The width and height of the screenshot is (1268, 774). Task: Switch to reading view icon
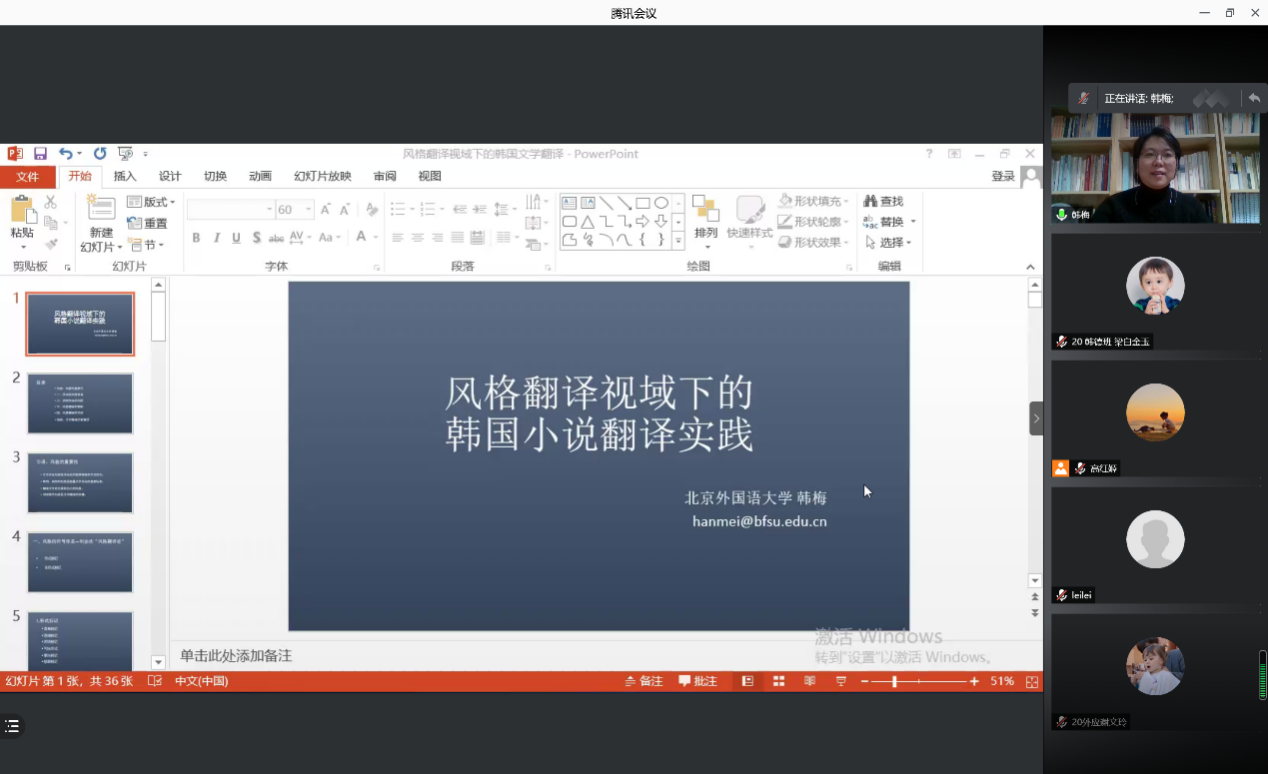(809, 681)
